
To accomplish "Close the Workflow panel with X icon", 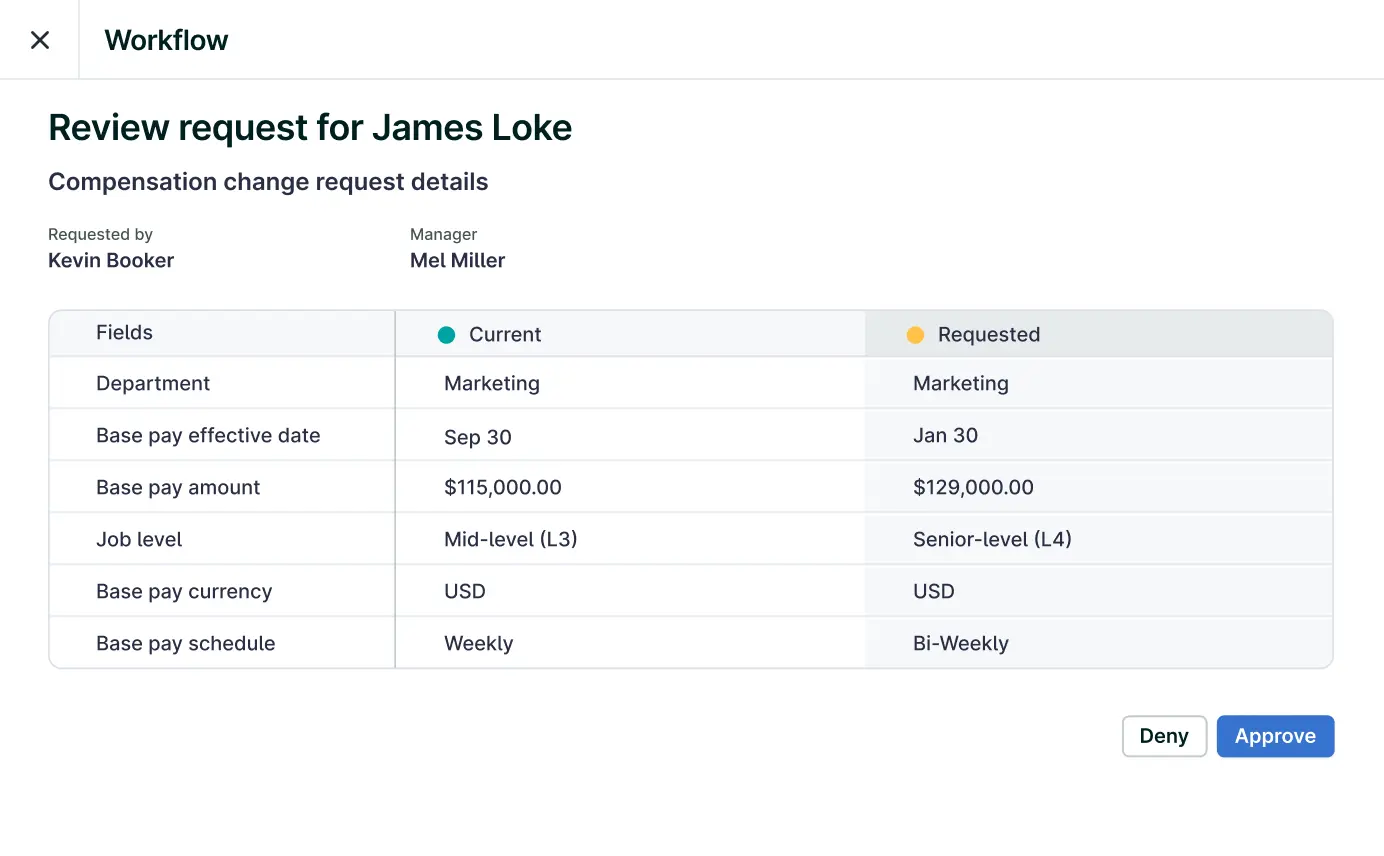I will [x=40, y=40].
